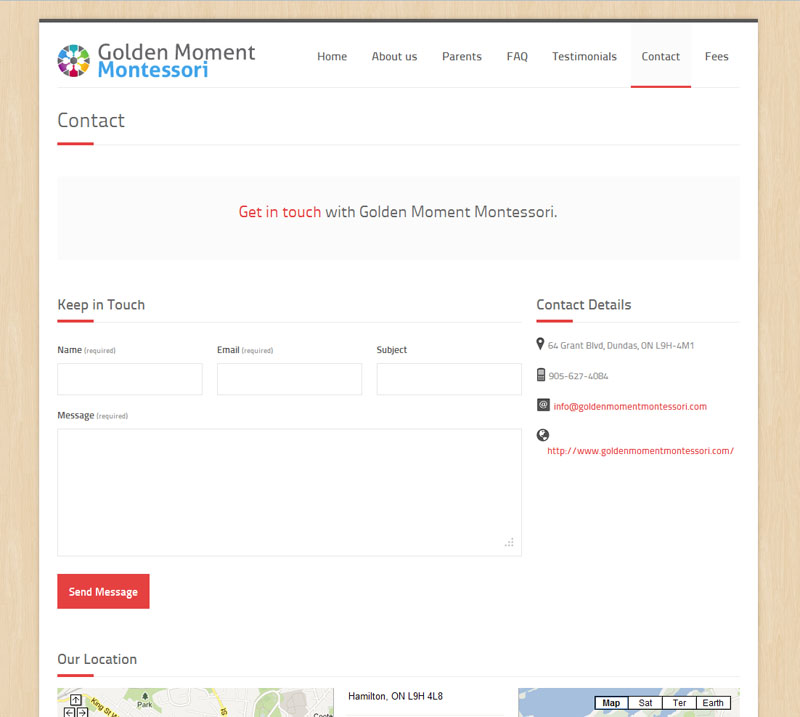Switch right map to Map view

pos(611,703)
